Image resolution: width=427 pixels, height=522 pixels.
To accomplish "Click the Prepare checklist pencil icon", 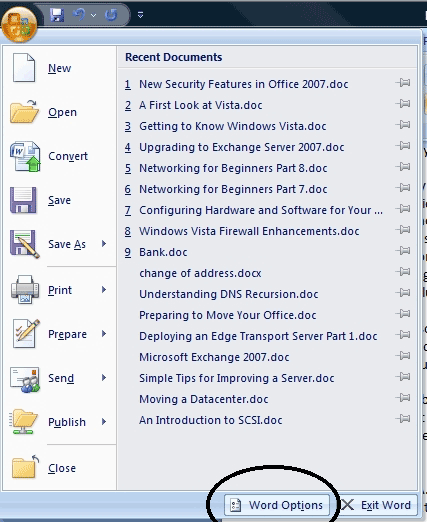I will 26,334.
